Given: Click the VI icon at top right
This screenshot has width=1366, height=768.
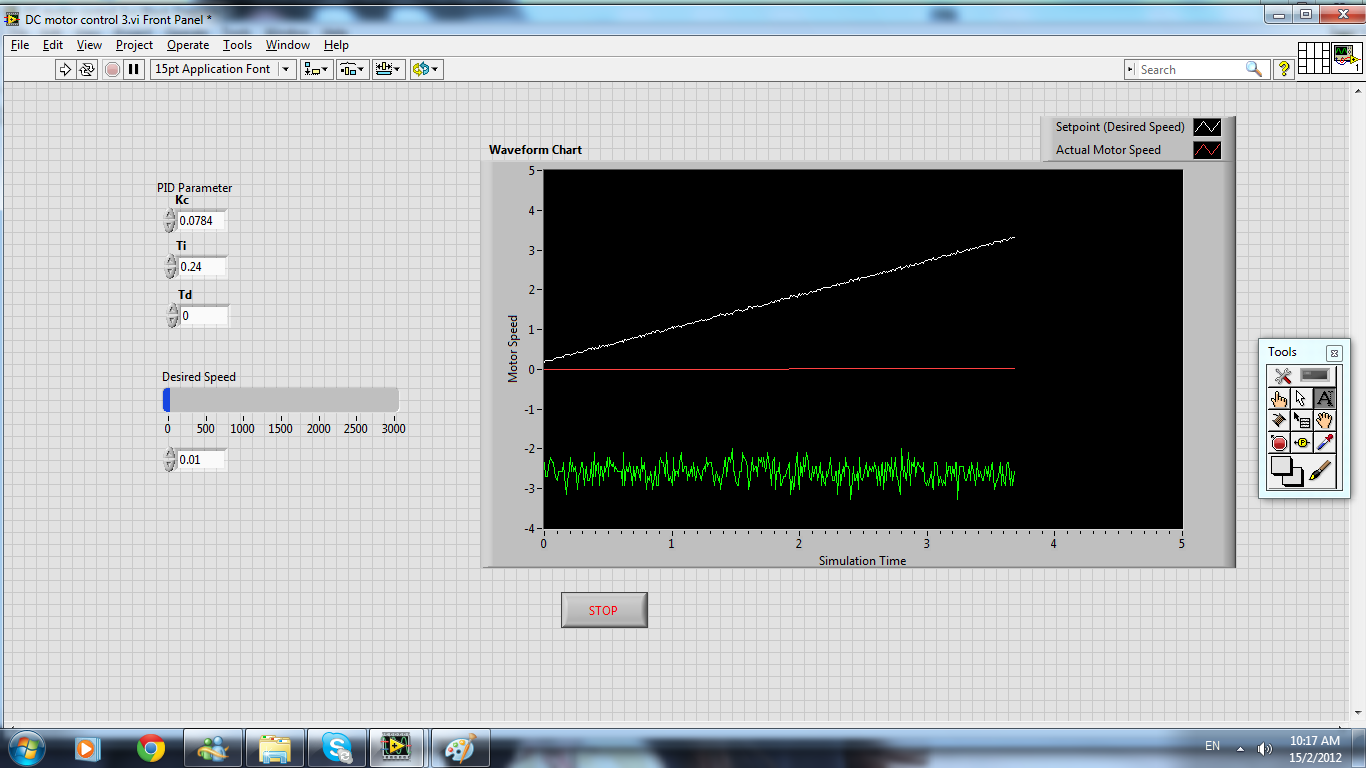Looking at the screenshot, I should pos(1346,58).
